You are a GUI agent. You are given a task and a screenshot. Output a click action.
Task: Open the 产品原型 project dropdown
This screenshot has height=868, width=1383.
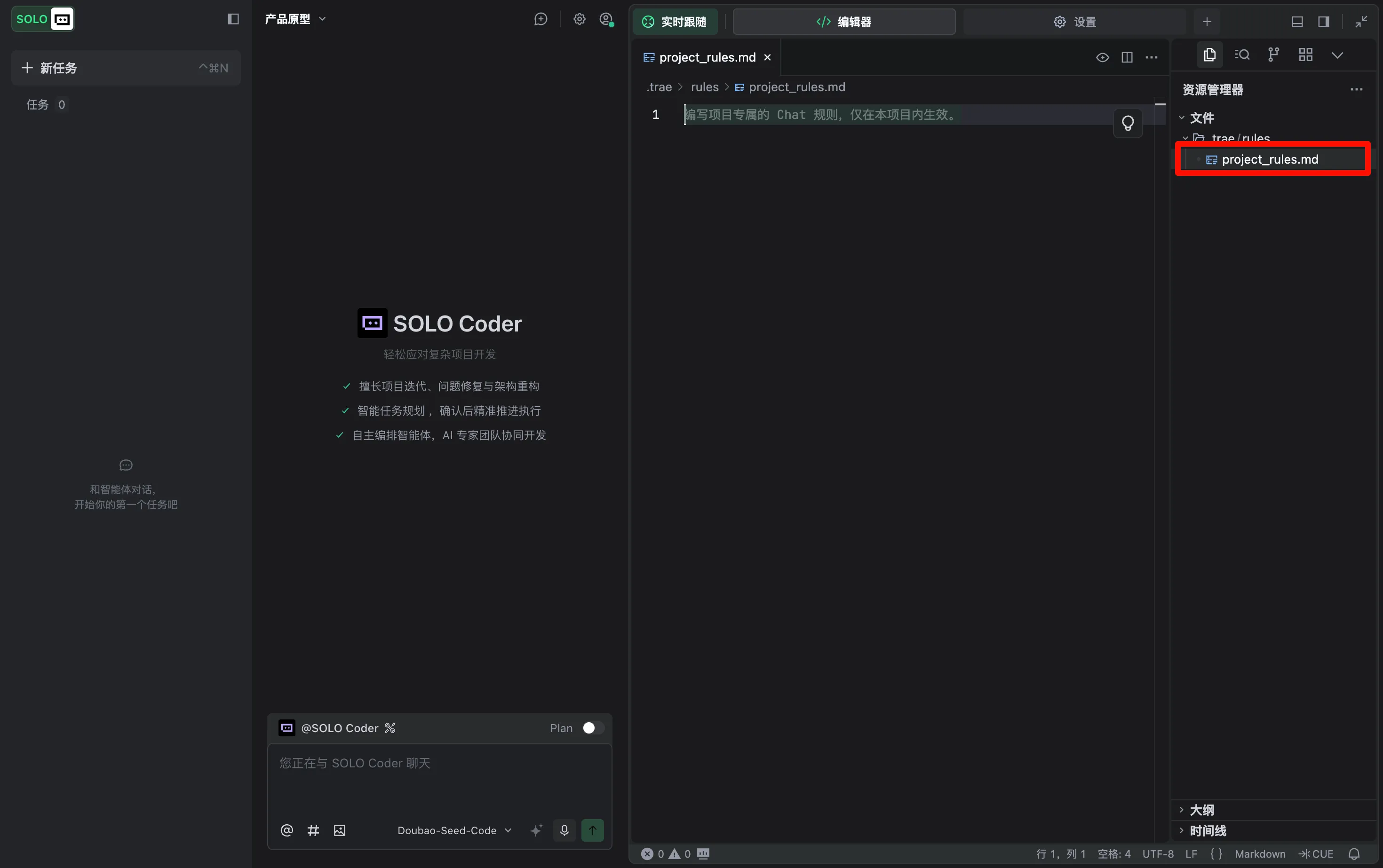pyautogui.click(x=295, y=19)
